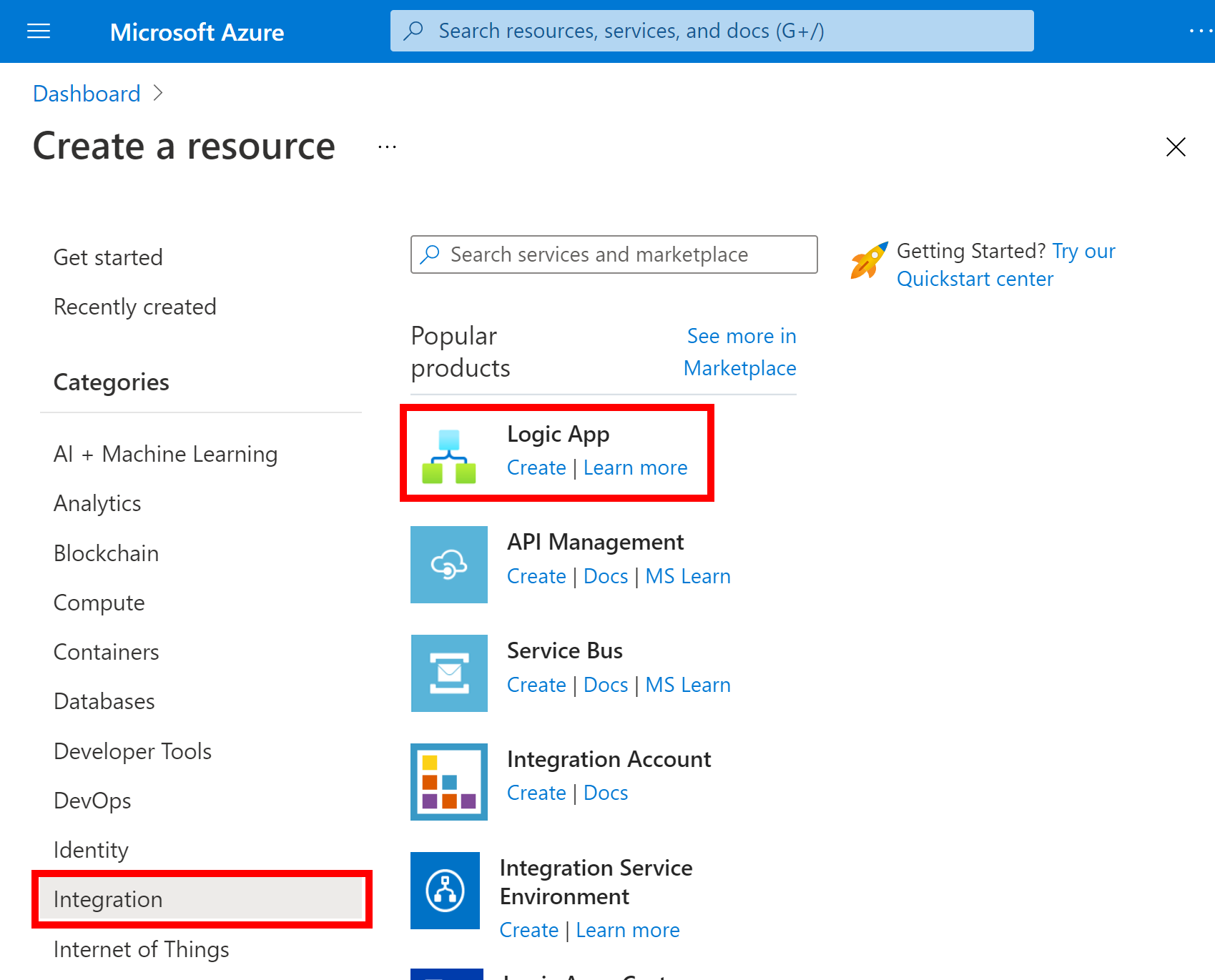Screen dimensions: 1215x980
Task: Open See more in Marketplace
Action: pos(740,352)
